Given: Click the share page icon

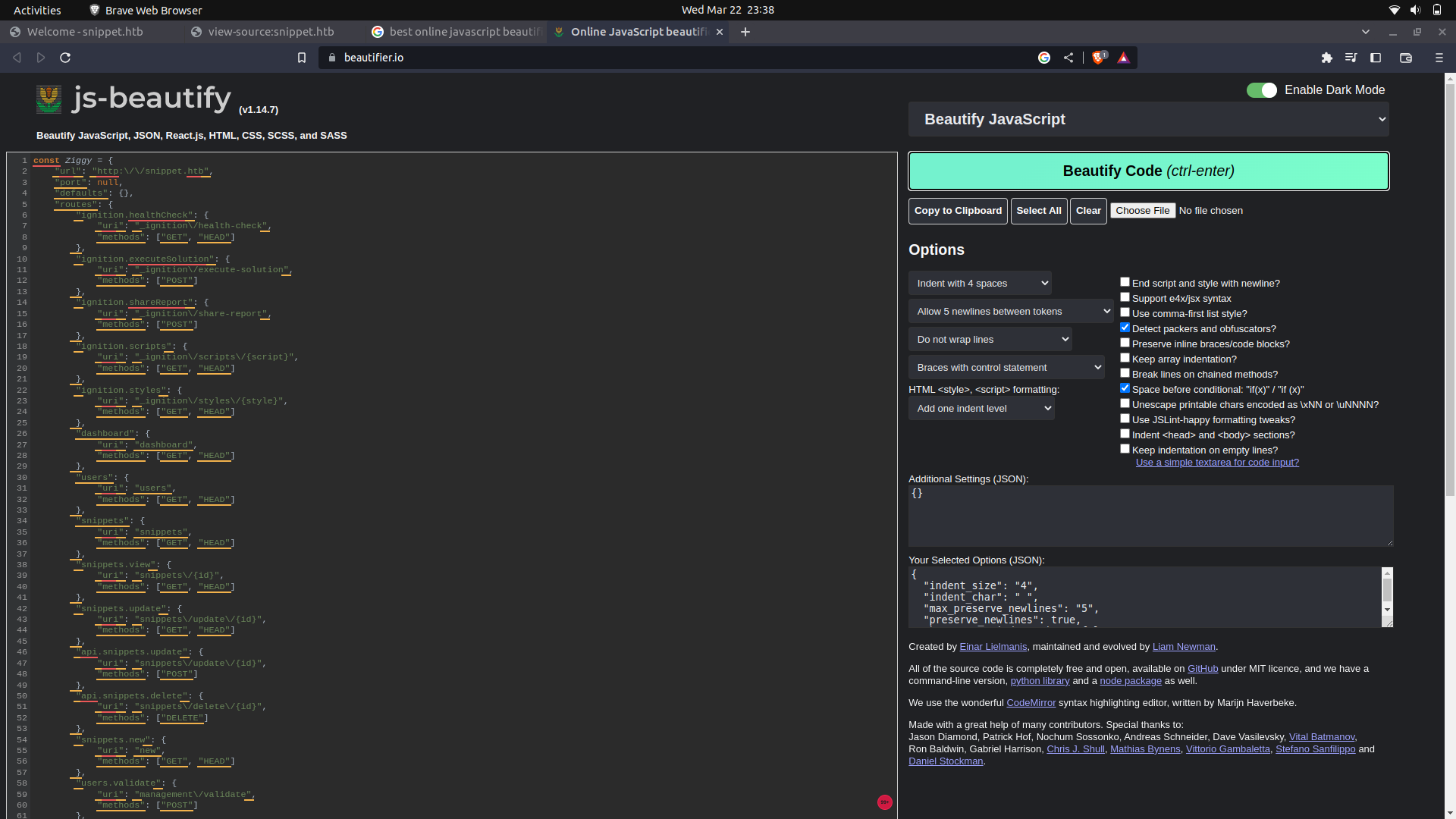Looking at the screenshot, I should pos(1068,57).
